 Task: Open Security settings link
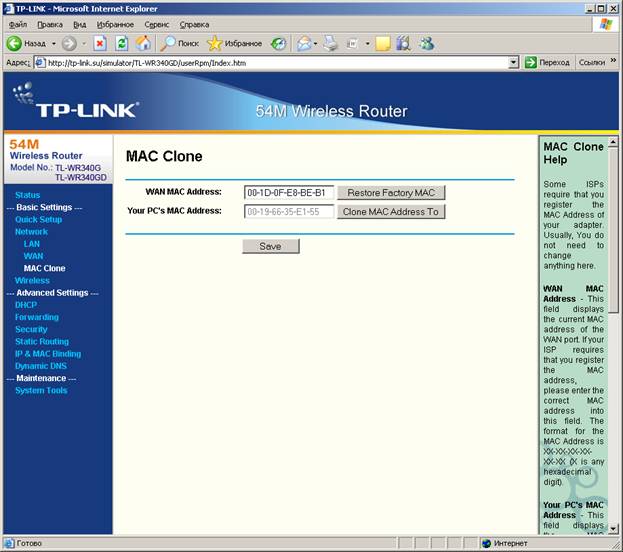click(x=31, y=329)
